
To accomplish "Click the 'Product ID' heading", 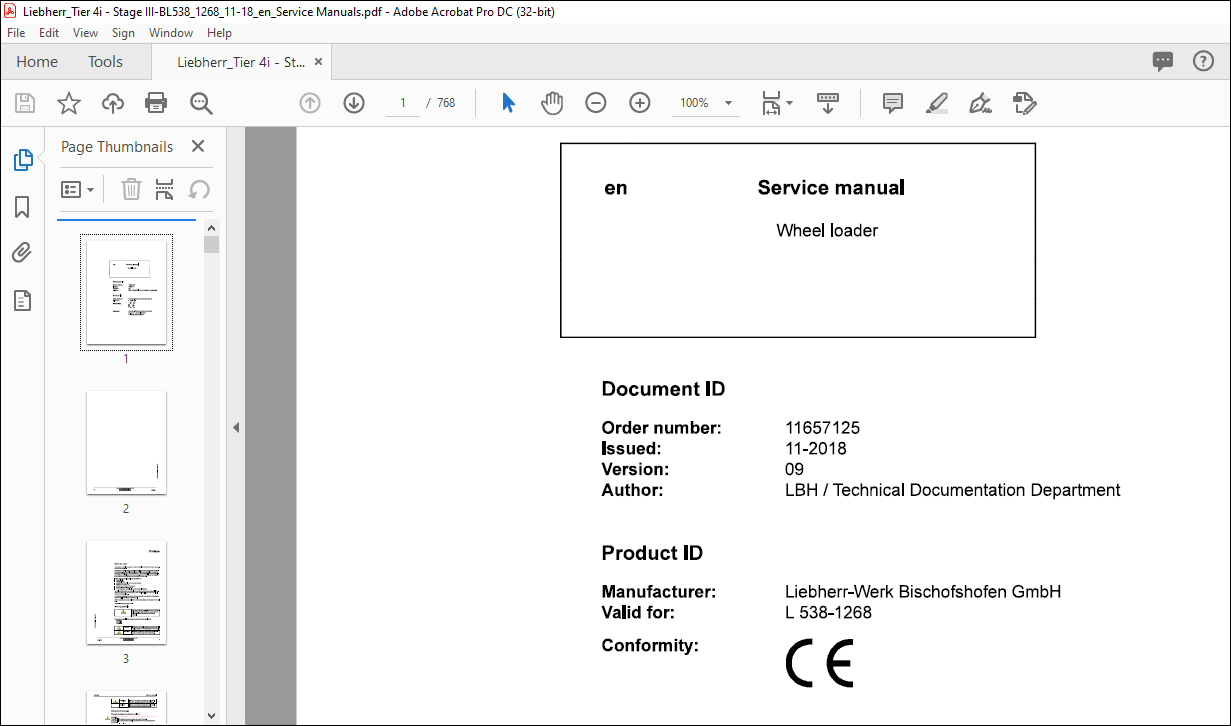I will 652,553.
